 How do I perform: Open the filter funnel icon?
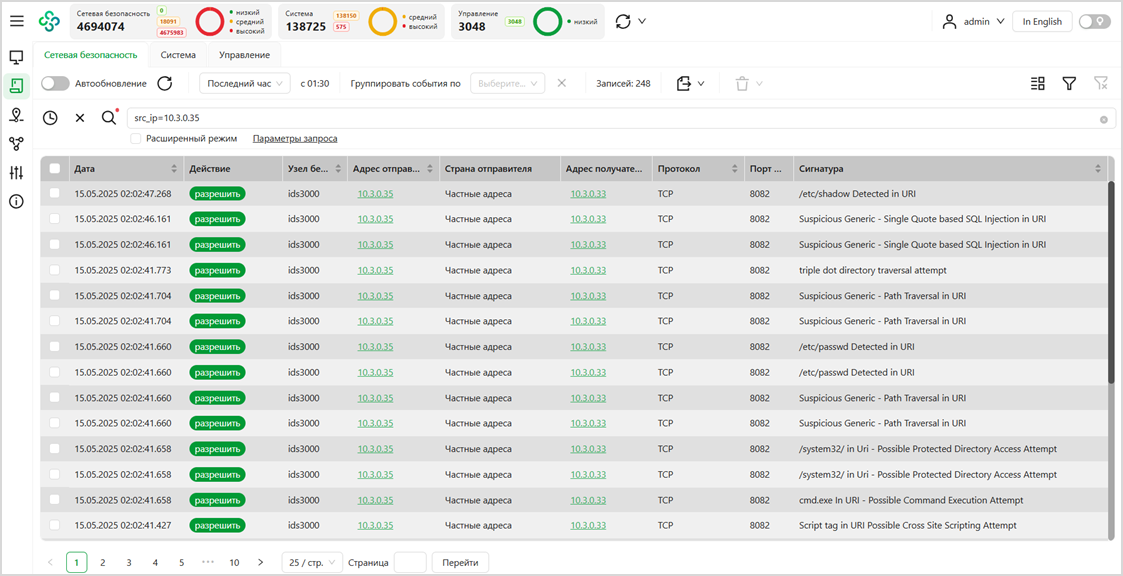[x=1069, y=84]
